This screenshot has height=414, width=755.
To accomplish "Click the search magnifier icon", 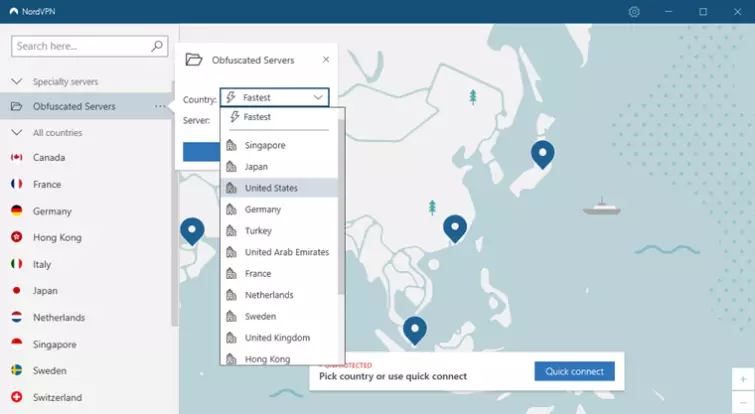I will coord(157,46).
